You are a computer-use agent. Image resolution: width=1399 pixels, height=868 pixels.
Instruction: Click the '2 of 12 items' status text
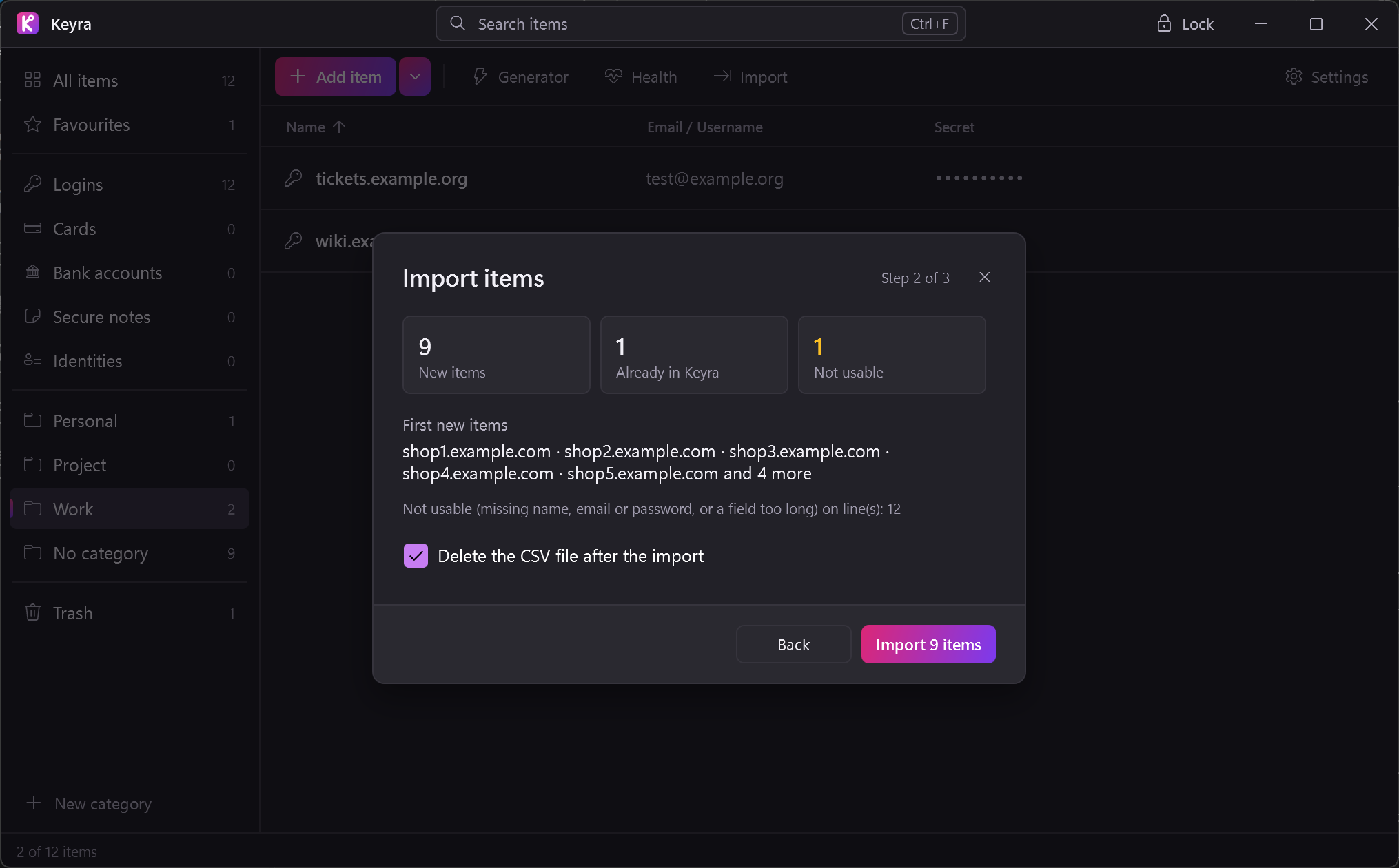57,852
